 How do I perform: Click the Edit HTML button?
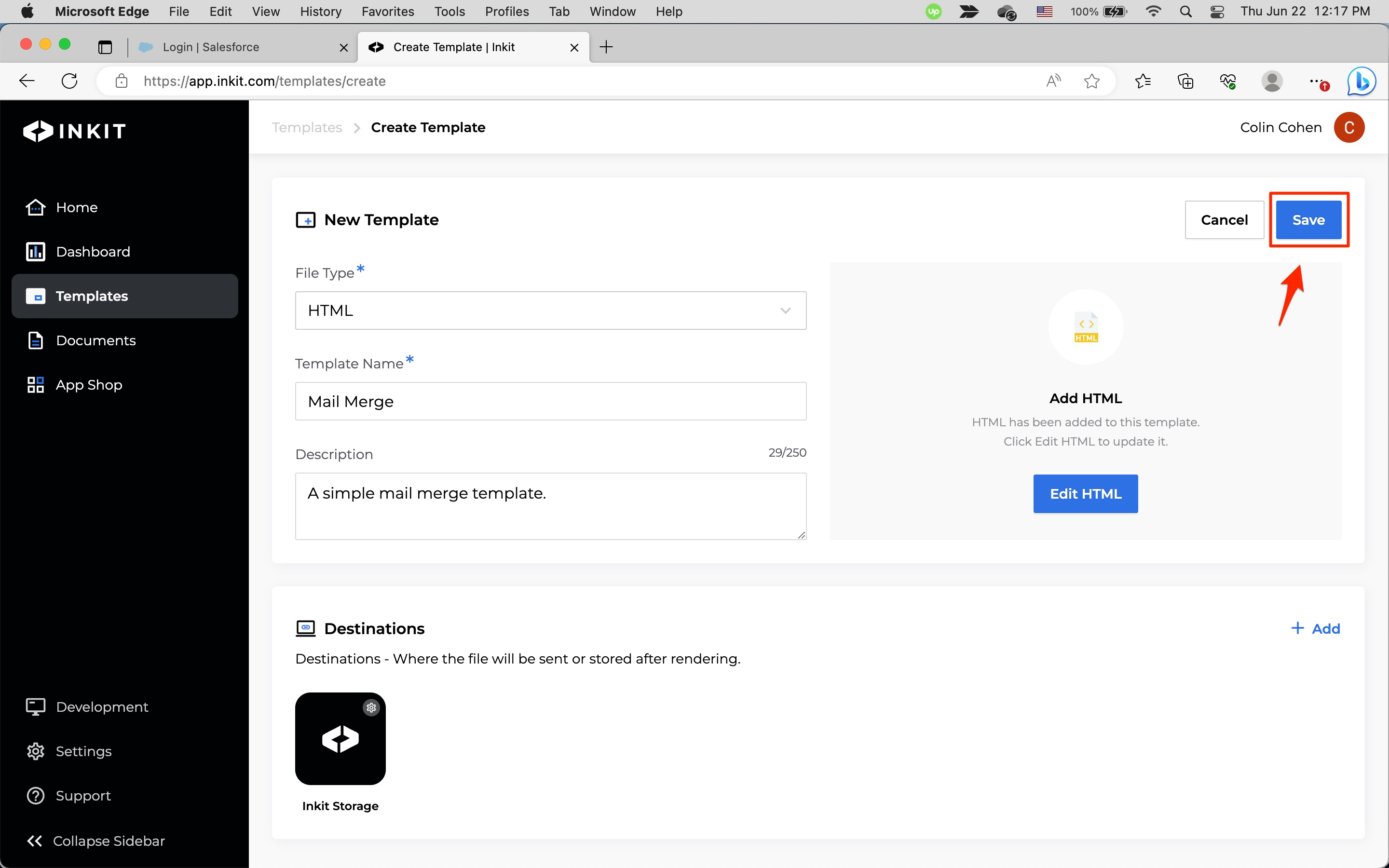click(x=1085, y=494)
